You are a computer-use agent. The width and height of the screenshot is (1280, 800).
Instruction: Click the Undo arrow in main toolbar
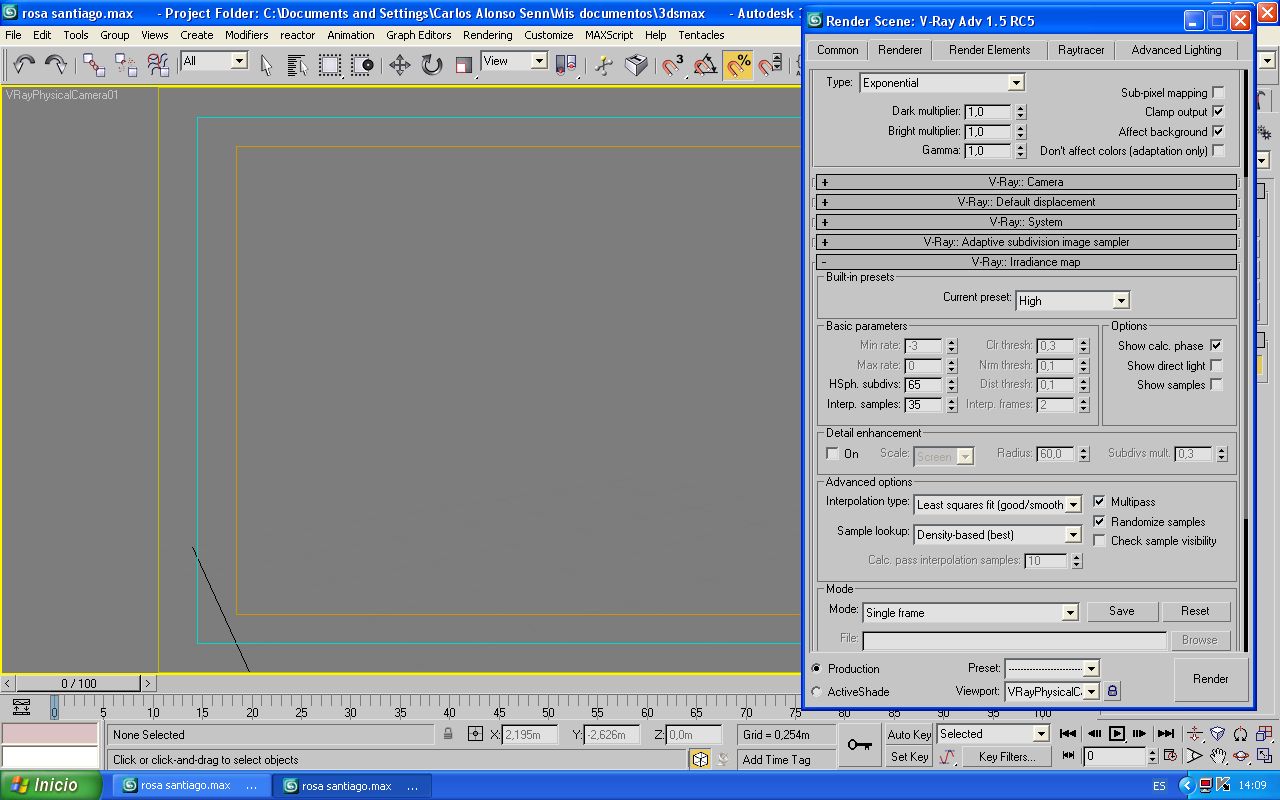[x=24, y=65]
